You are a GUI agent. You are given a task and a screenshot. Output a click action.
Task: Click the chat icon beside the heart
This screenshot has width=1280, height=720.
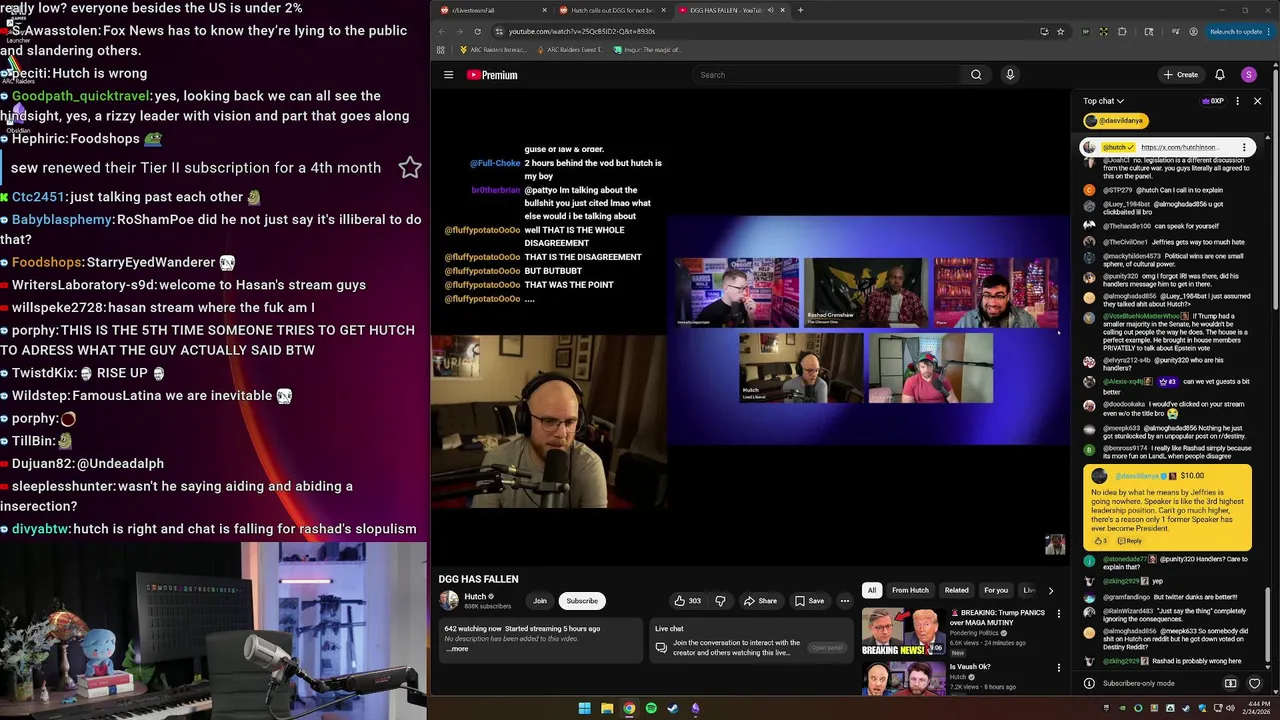coord(1231,683)
